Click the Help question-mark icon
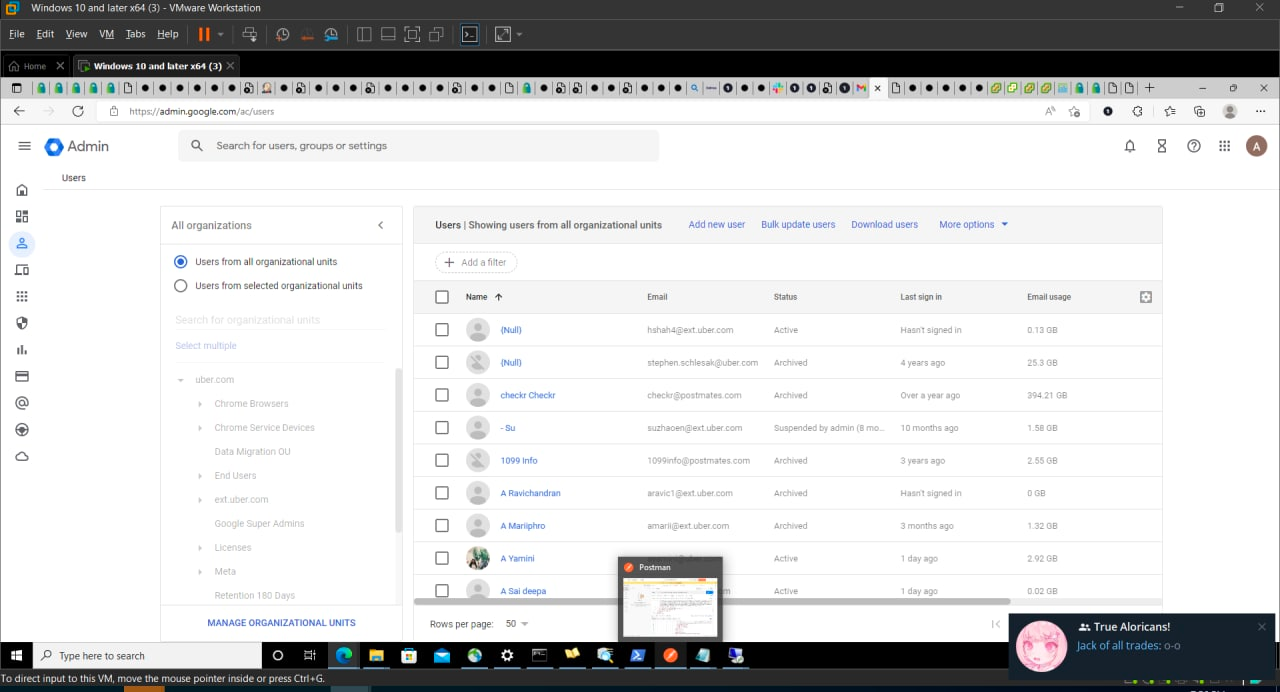 pyautogui.click(x=1193, y=145)
